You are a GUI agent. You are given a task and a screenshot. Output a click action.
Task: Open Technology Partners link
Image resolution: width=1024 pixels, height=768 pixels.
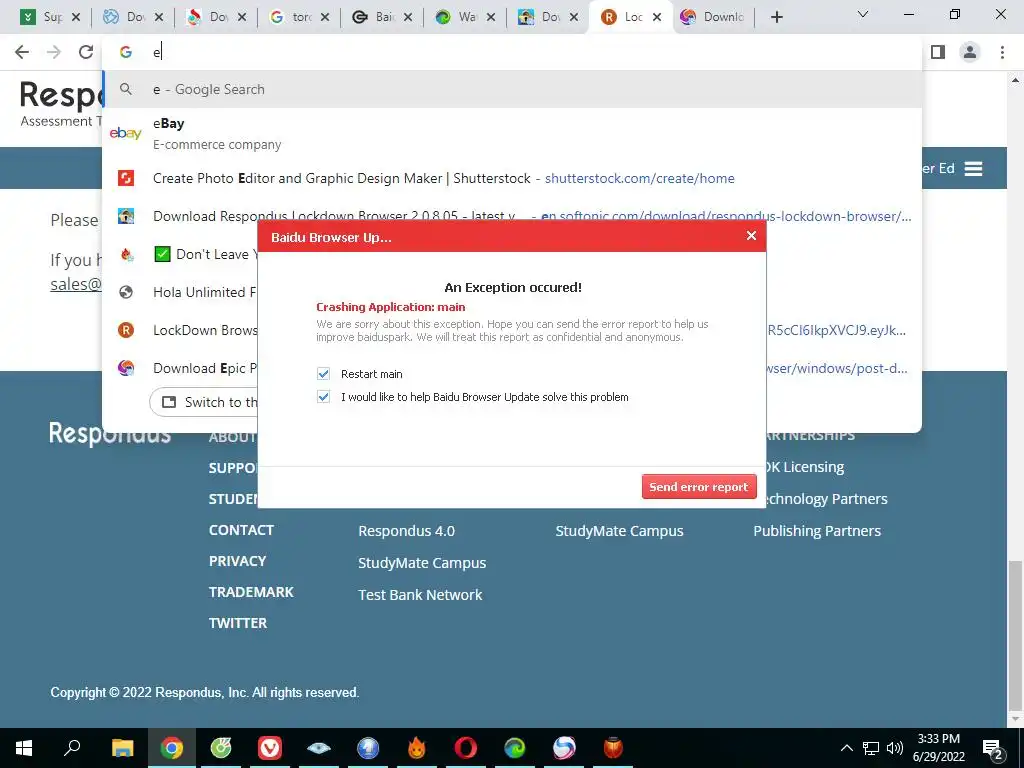[x=826, y=499]
